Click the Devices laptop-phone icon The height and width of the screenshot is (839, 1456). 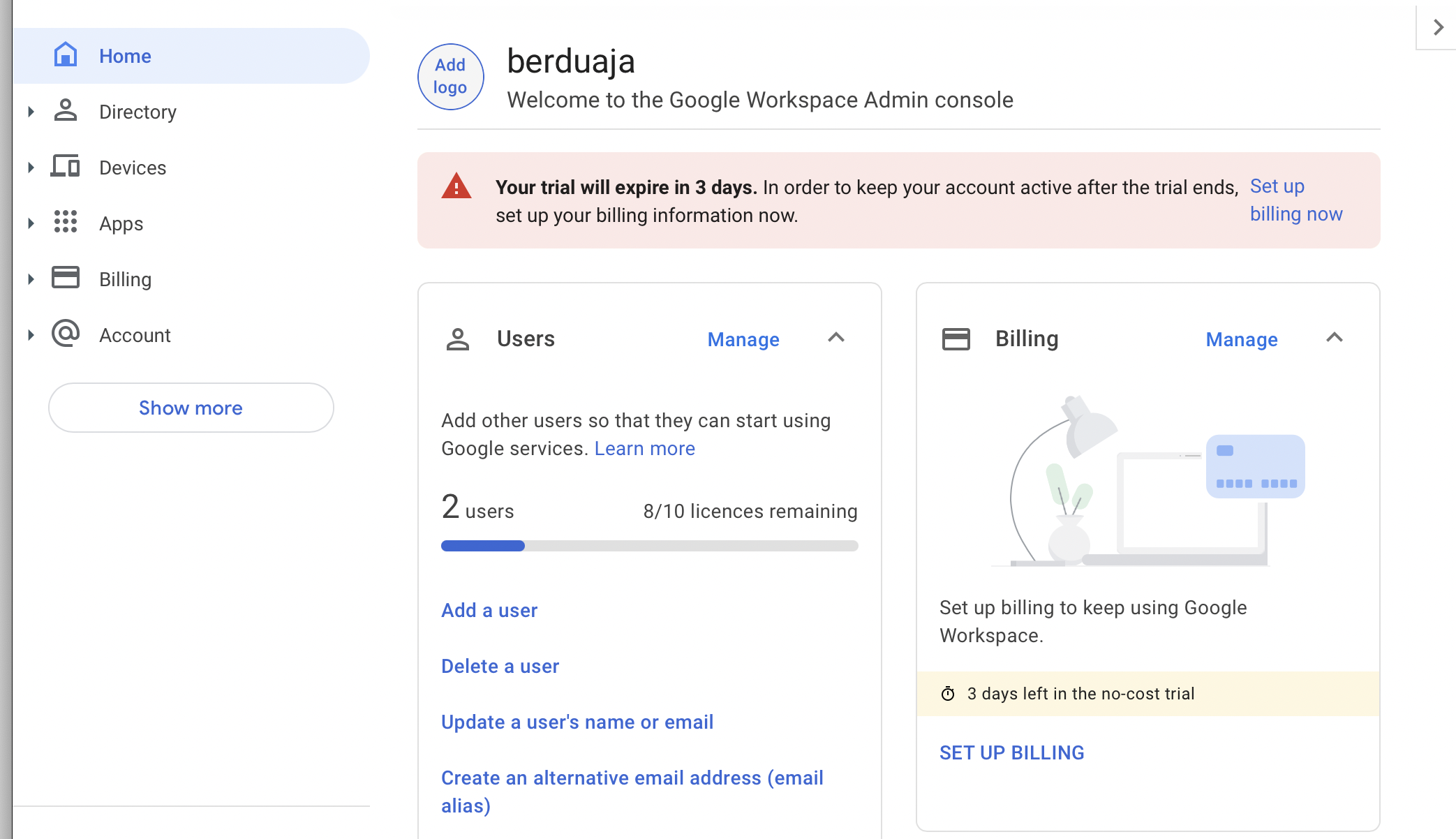pos(66,167)
